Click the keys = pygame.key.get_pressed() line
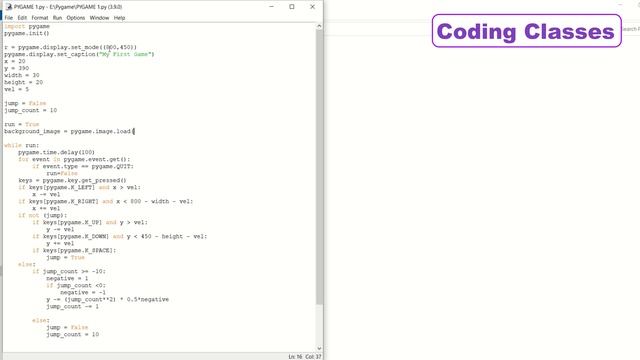Image resolution: width=640 pixels, height=360 pixels. click(72, 180)
